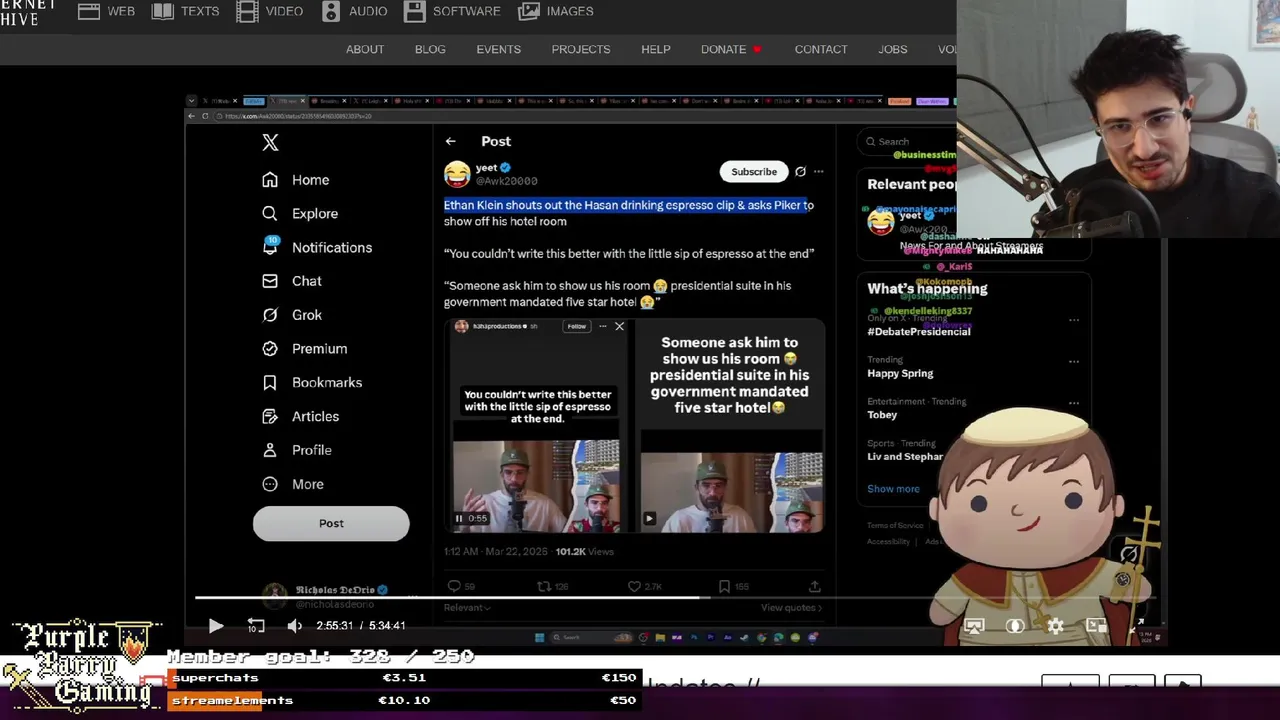
Task: Open yeet's profile avatar on the post
Action: pyautogui.click(x=457, y=174)
